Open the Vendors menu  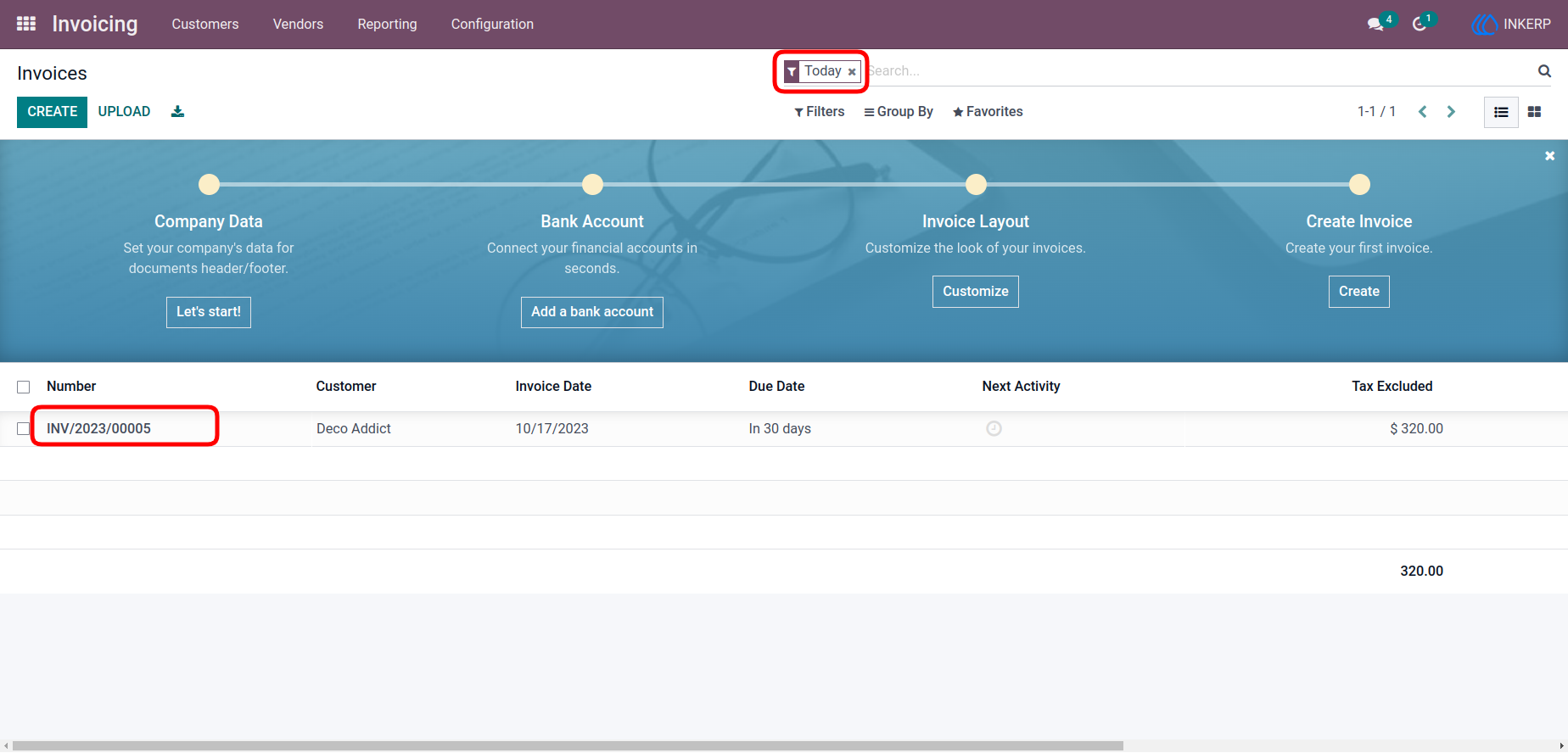pos(298,25)
